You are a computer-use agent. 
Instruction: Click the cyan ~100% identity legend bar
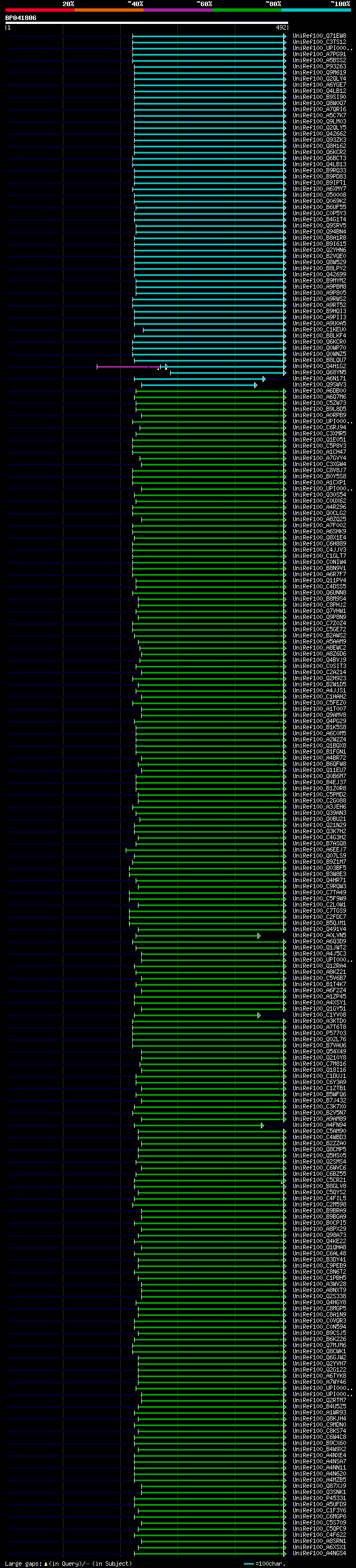[316, 10]
